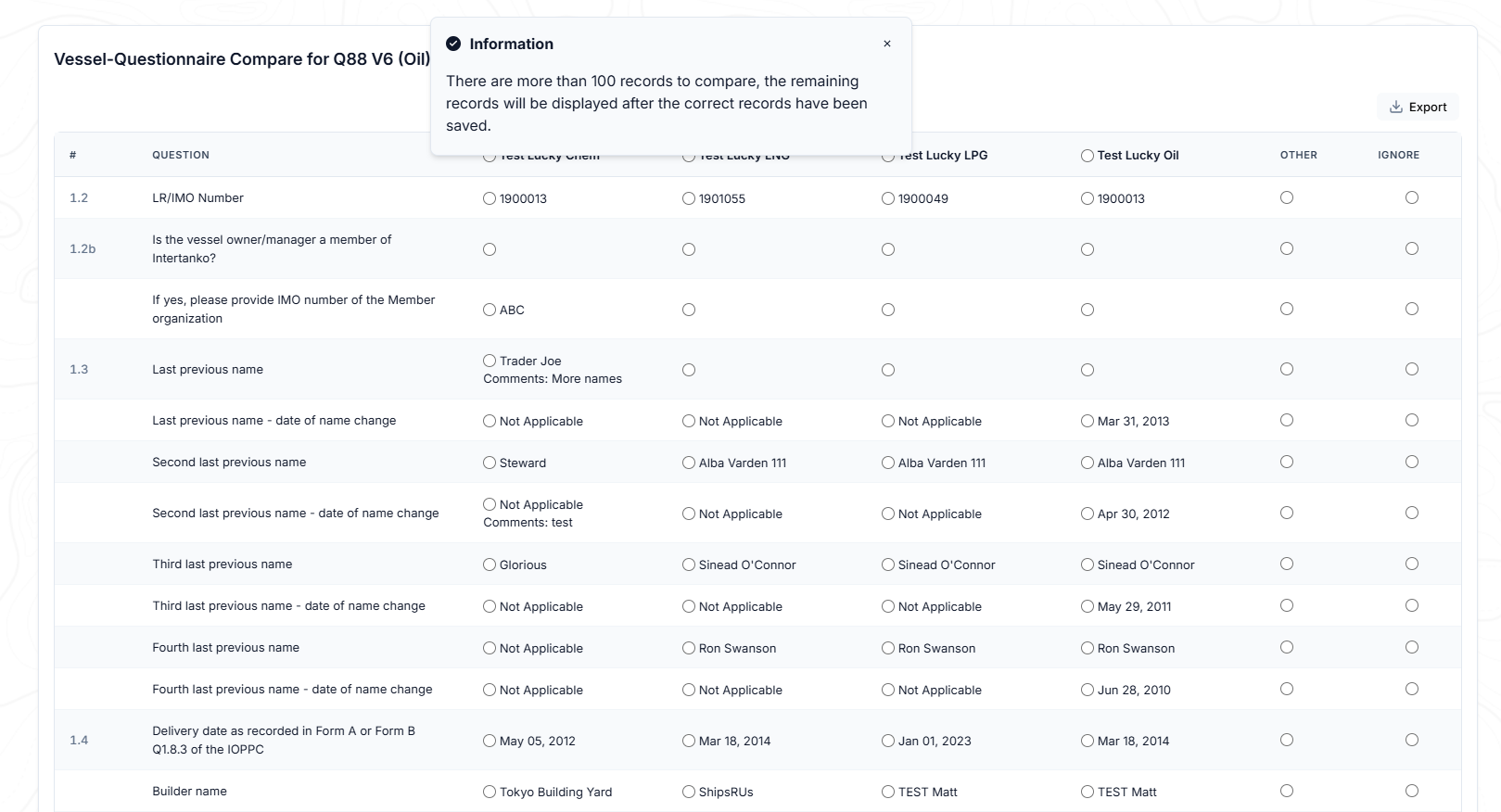
Task: Click question number 1.4
Action: click(x=79, y=740)
